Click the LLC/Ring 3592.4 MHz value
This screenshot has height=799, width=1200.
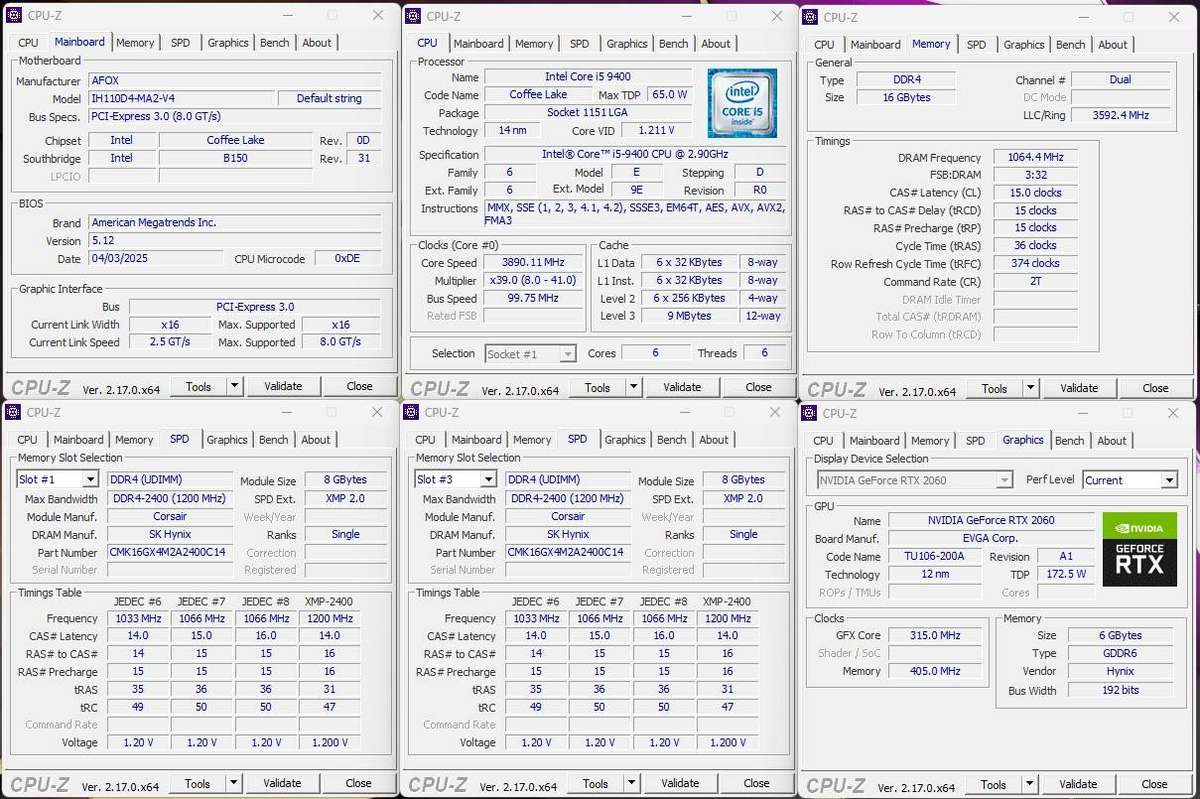coord(1120,116)
